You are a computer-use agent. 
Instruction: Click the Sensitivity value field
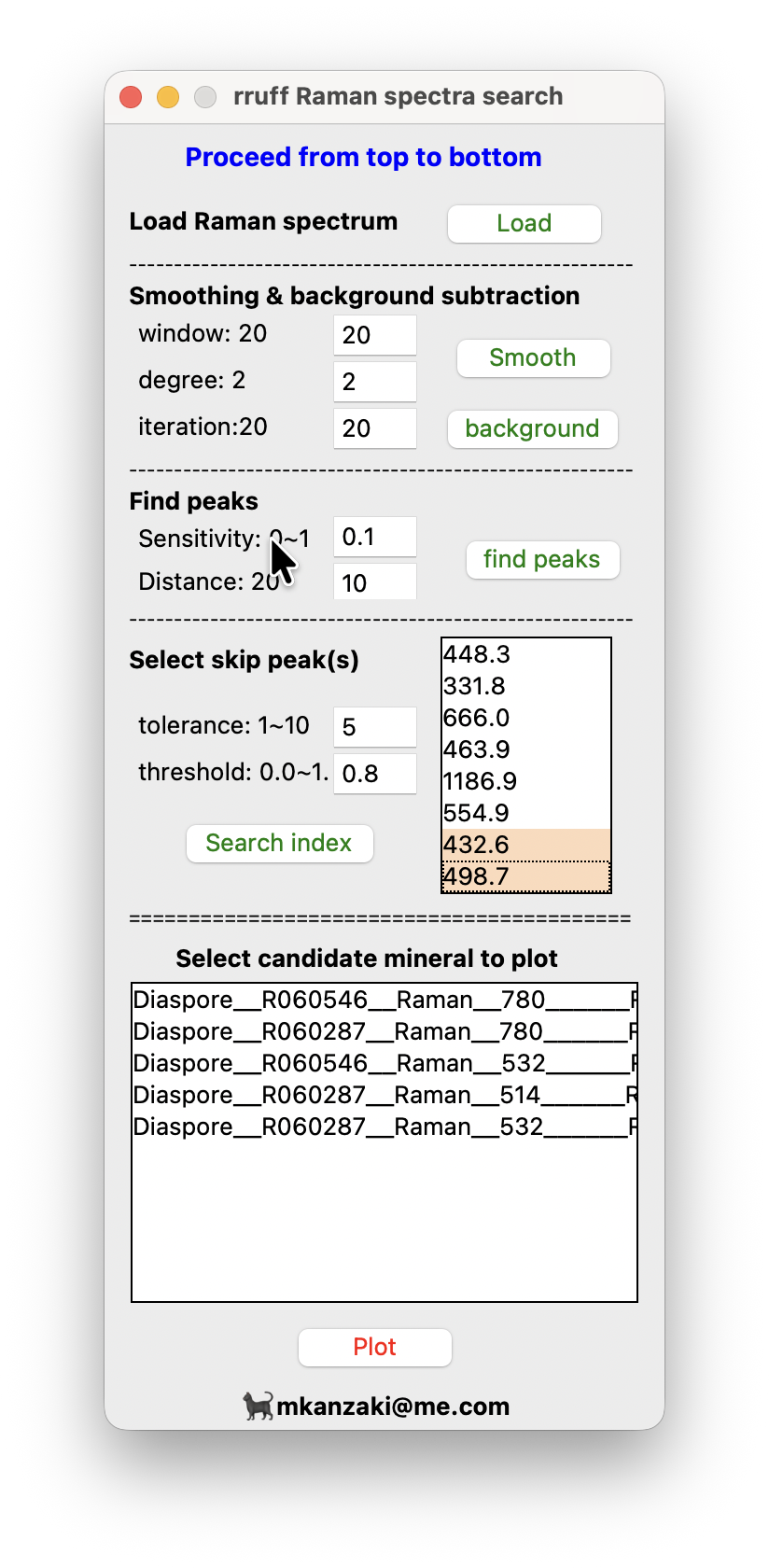coord(374,538)
